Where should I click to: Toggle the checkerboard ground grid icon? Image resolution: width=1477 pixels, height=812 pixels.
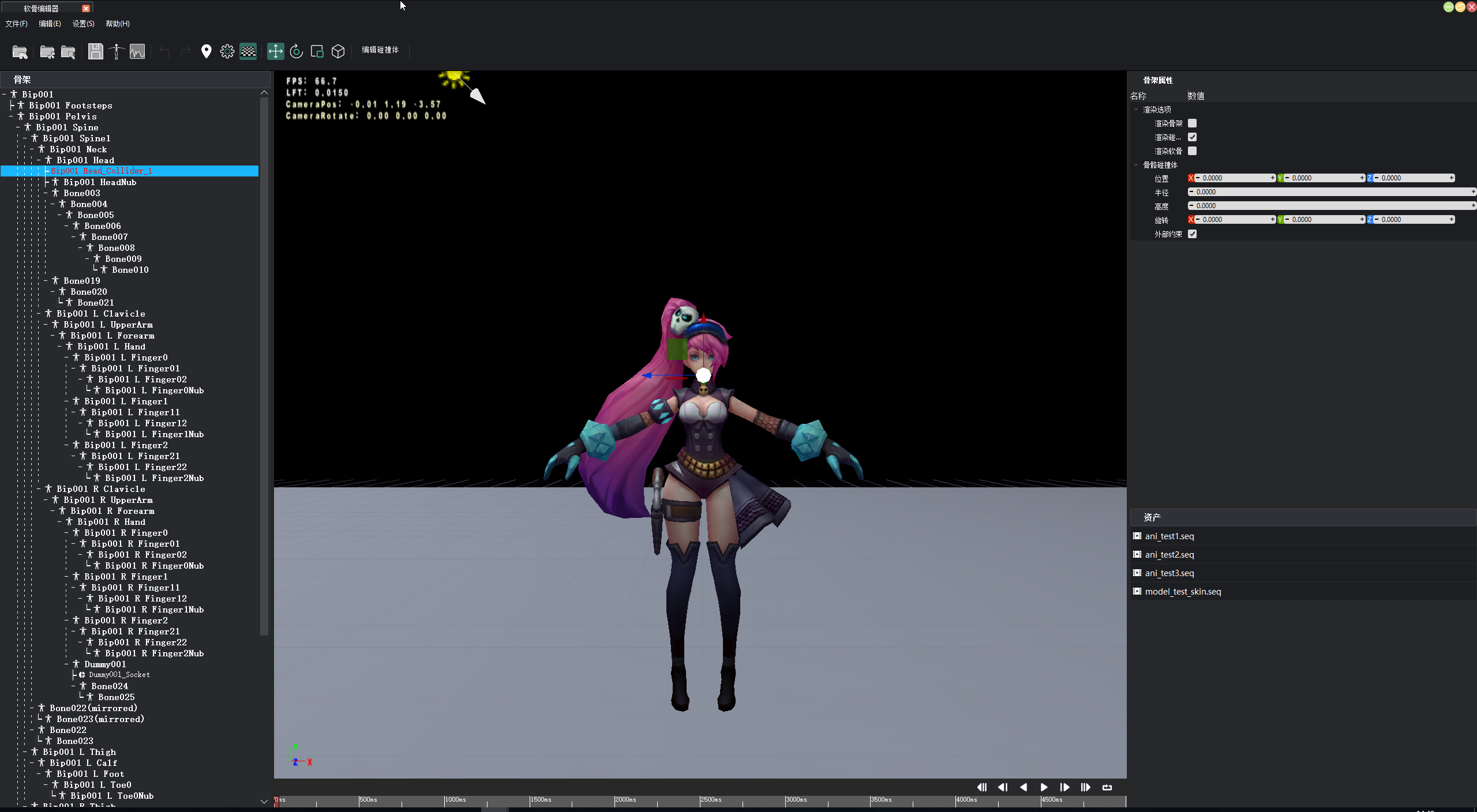click(x=248, y=52)
